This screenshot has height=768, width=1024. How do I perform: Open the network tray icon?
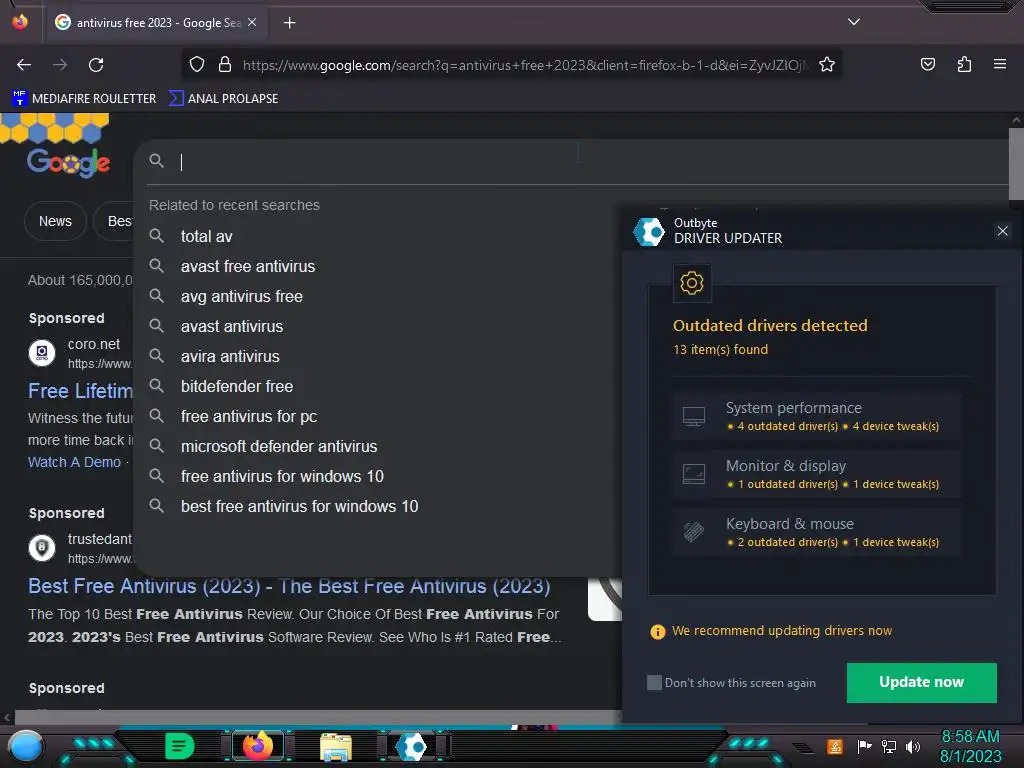pyautogui.click(x=888, y=746)
